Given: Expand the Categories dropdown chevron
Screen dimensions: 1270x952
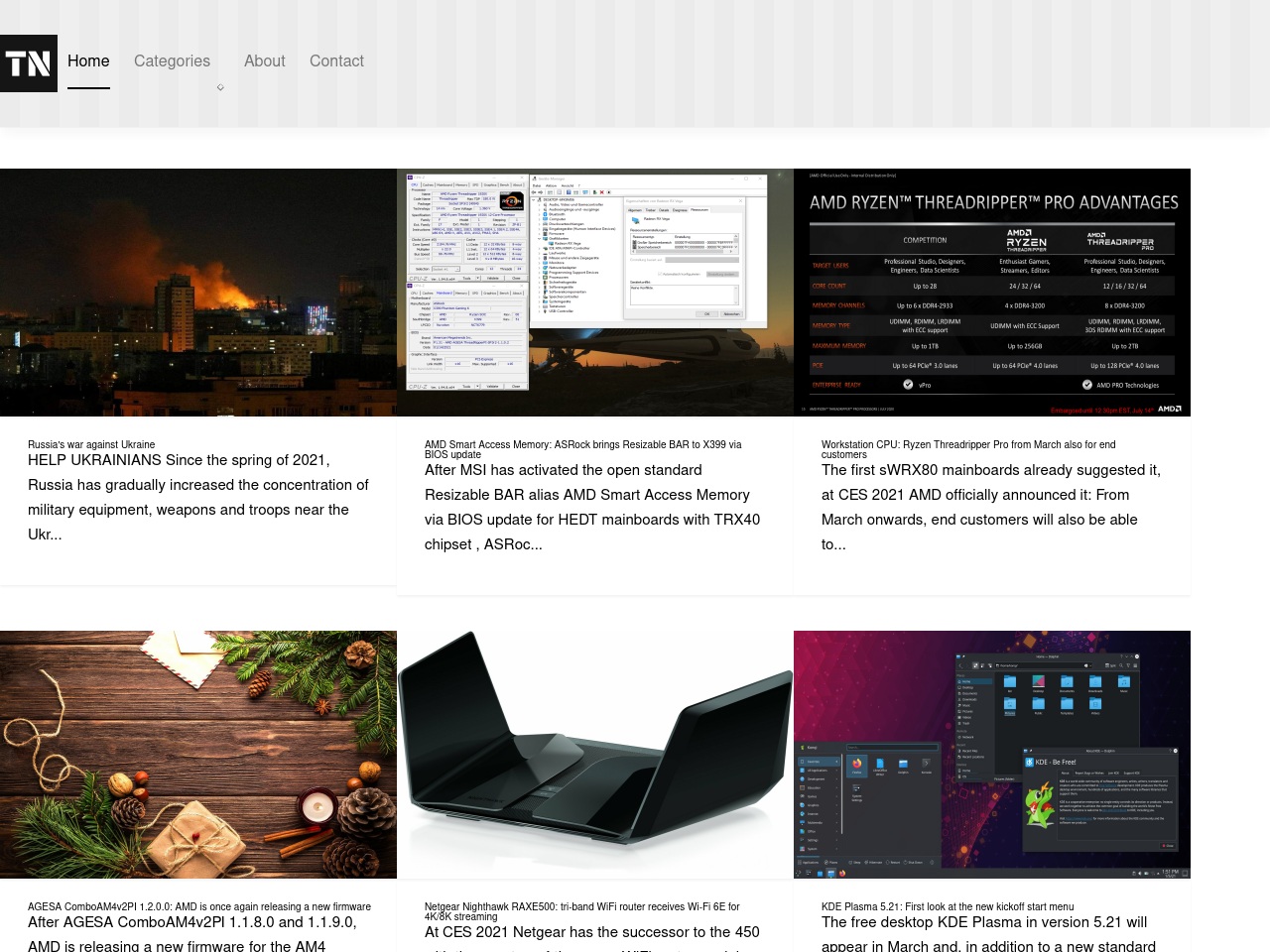Looking at the screenshot, I should pyautogui.click(x=220, y=87).
